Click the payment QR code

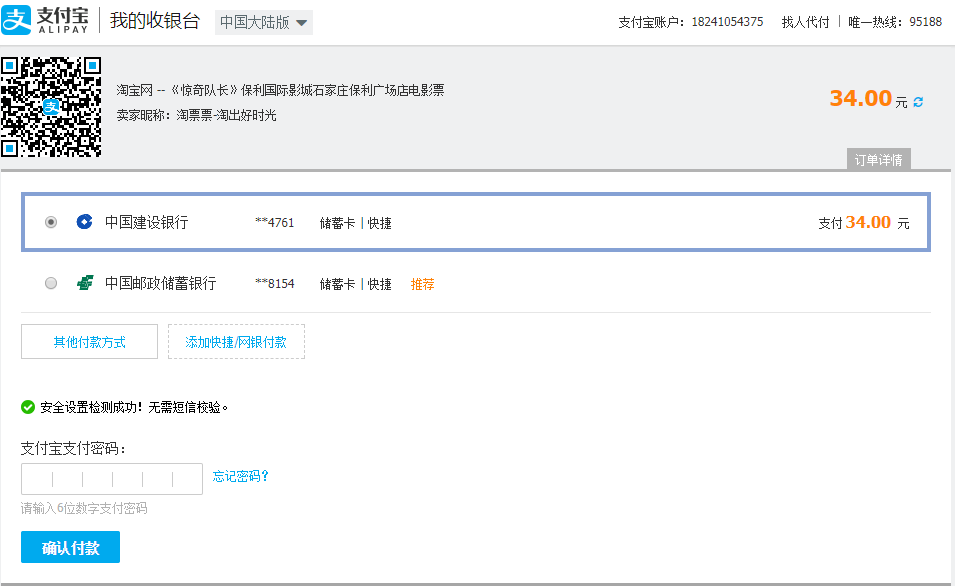point(51,107)
